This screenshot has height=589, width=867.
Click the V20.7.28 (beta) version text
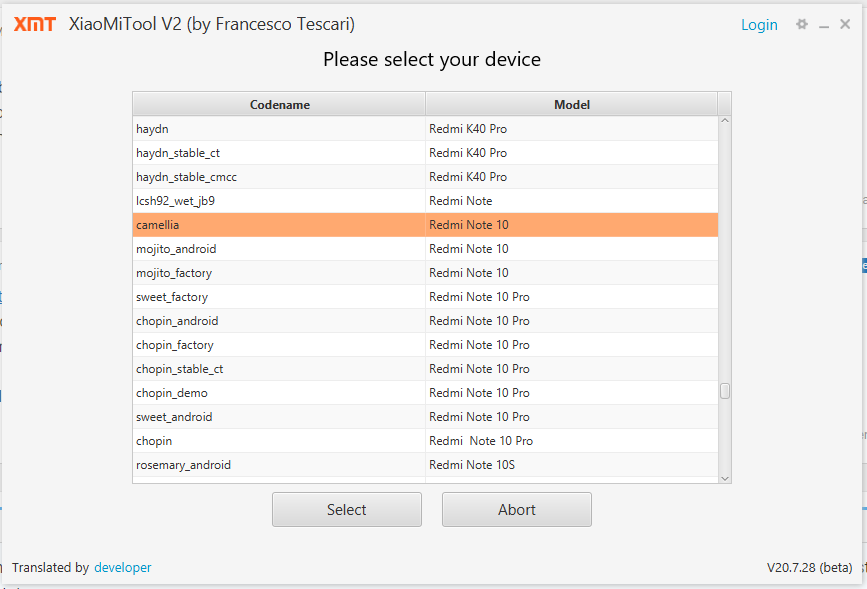[809, 567]
